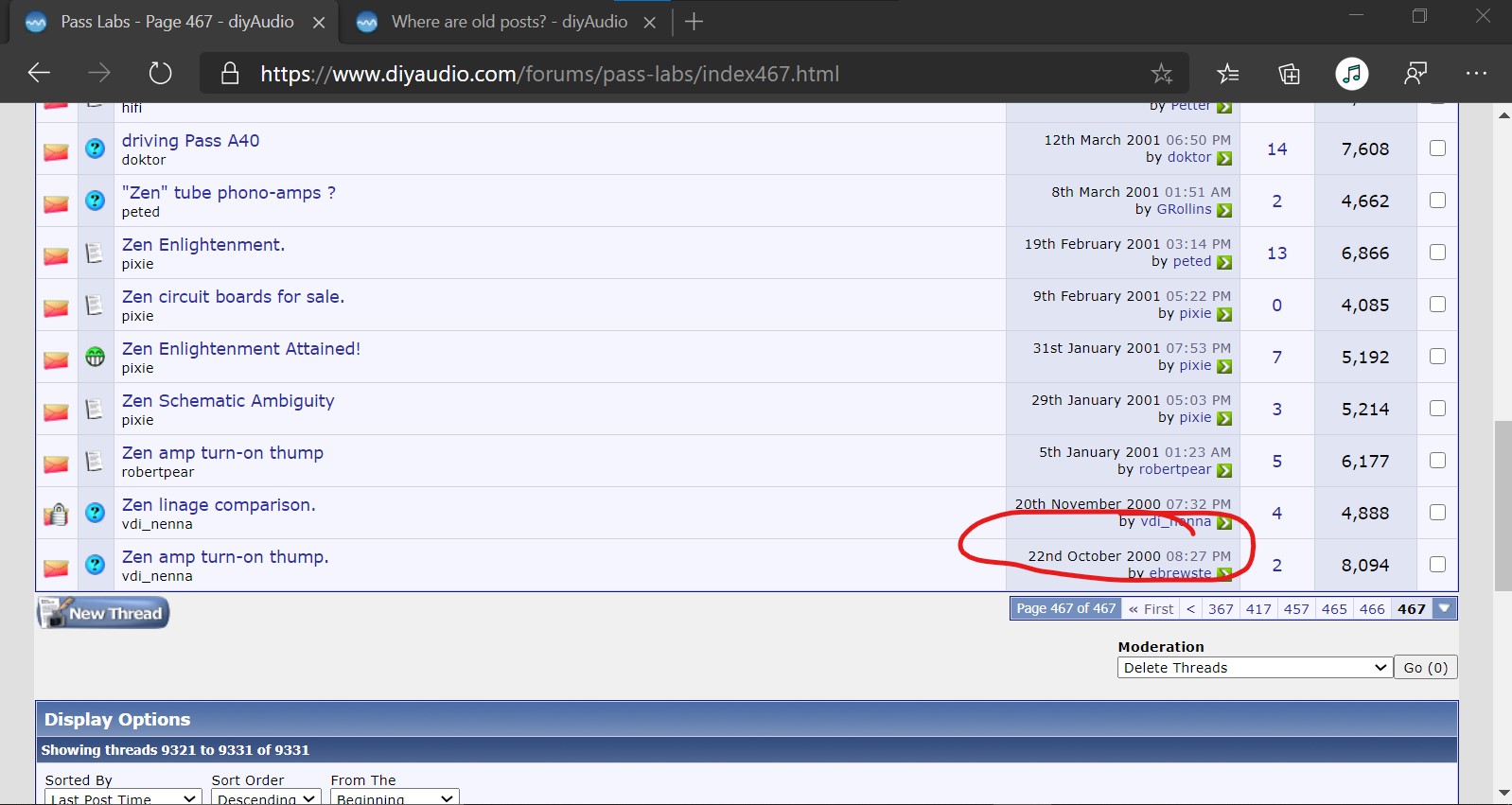The width and height of the screenshot is (1512, 805).
Task: Close the Where are old posts? tab
Action: click(x=650, y=23)
